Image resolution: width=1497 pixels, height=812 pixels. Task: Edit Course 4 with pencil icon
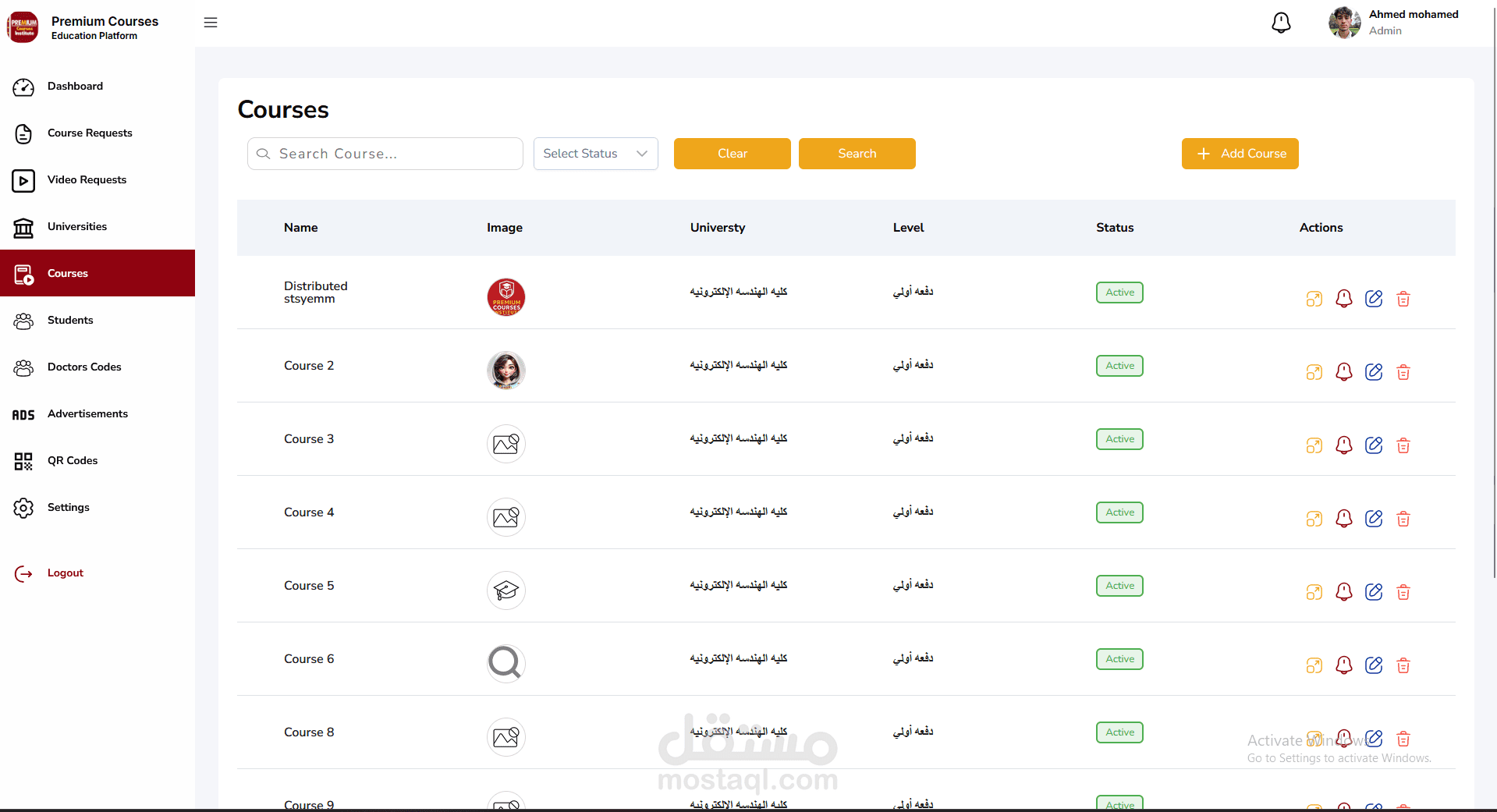[x=1374, y=519]
